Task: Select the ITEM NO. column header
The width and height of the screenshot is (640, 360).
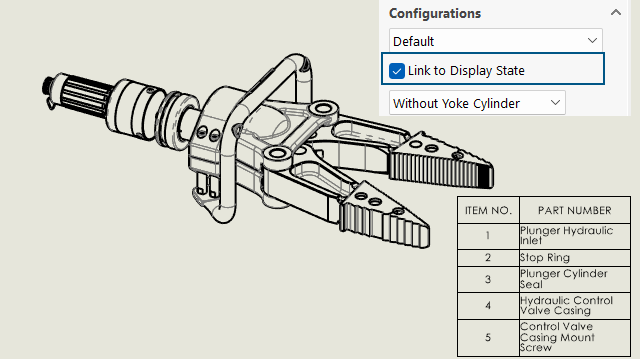Action: click(488, 210)
